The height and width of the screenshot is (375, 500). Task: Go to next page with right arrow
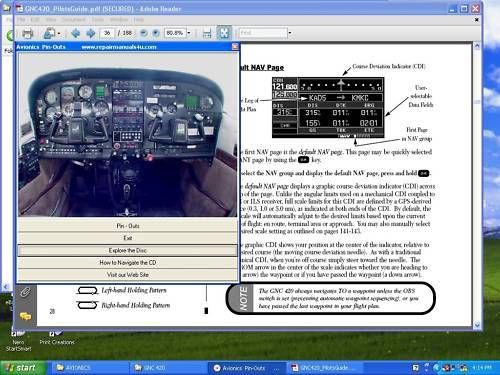click(x=91, y=33)
